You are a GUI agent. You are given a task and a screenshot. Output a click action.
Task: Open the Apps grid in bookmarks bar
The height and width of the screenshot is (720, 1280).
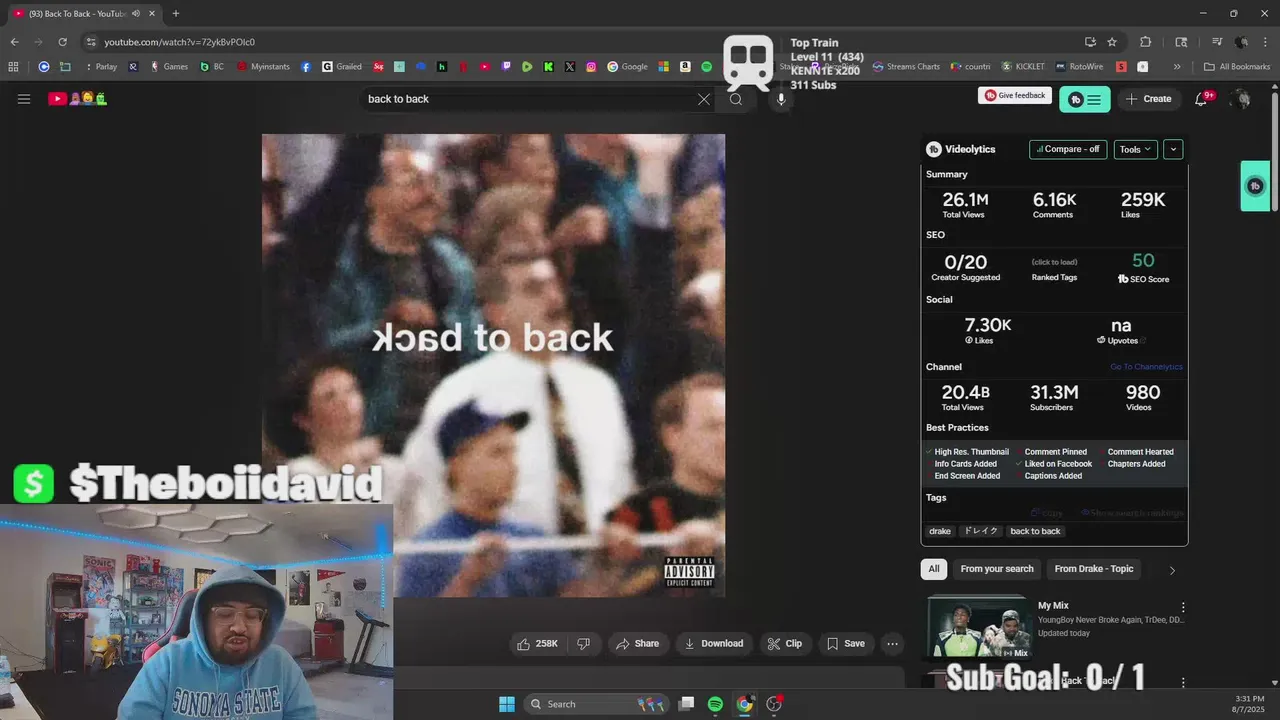pos(13,67)
